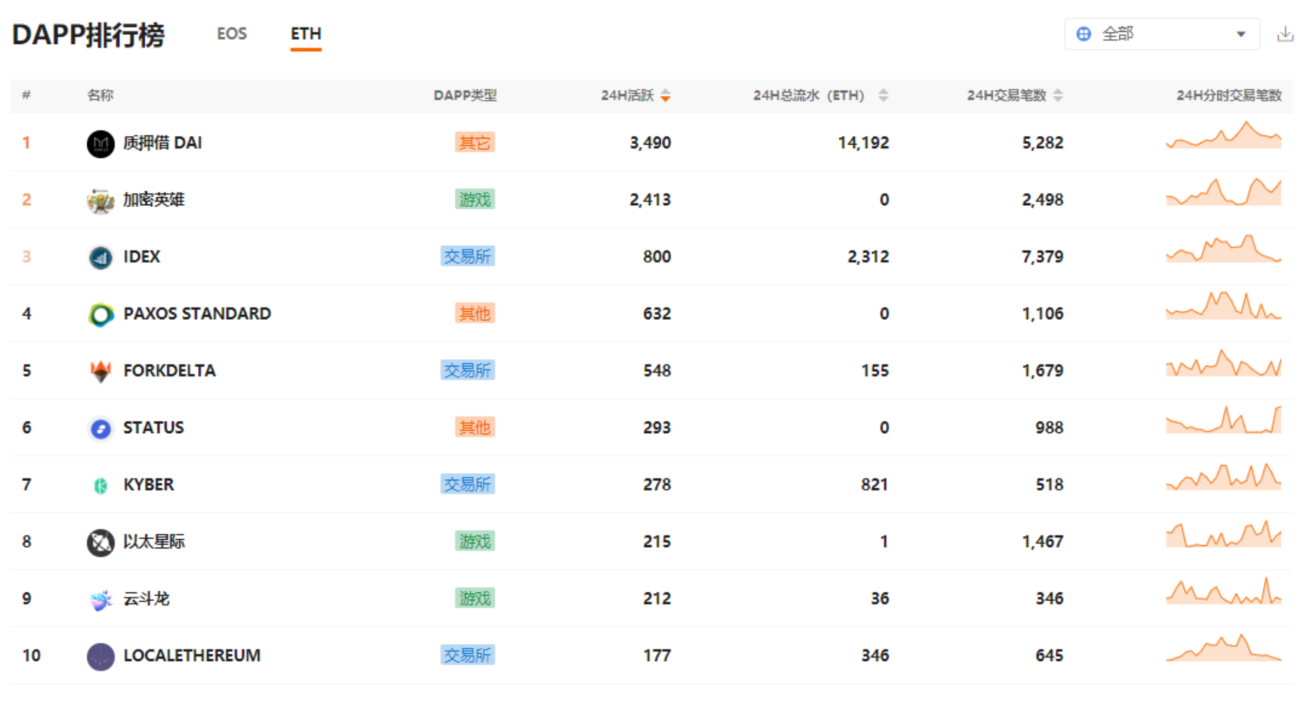Click the 24H活跃 value 3,490

[x=650, y=143]
